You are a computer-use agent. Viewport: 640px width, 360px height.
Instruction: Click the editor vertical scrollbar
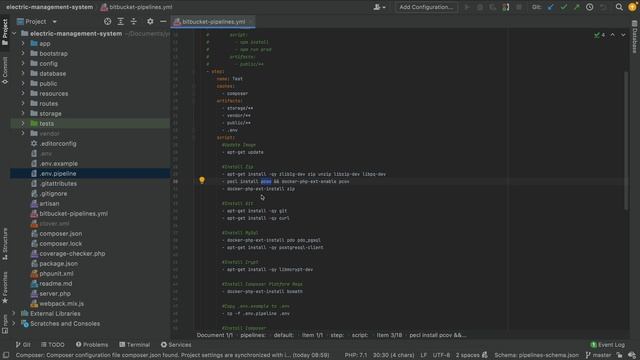point(626,141)
